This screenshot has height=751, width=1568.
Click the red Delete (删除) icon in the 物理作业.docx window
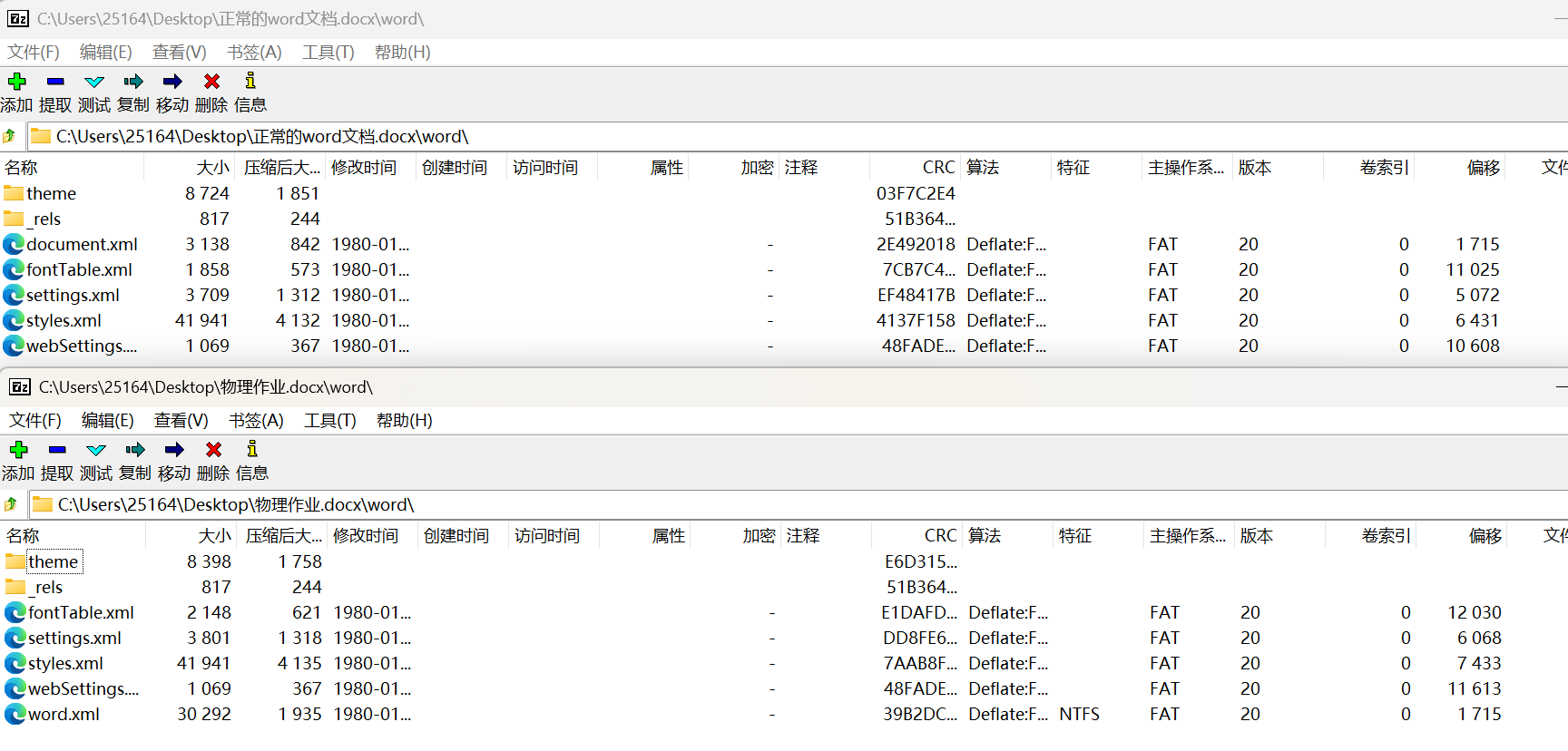click(x=213, y=451)
